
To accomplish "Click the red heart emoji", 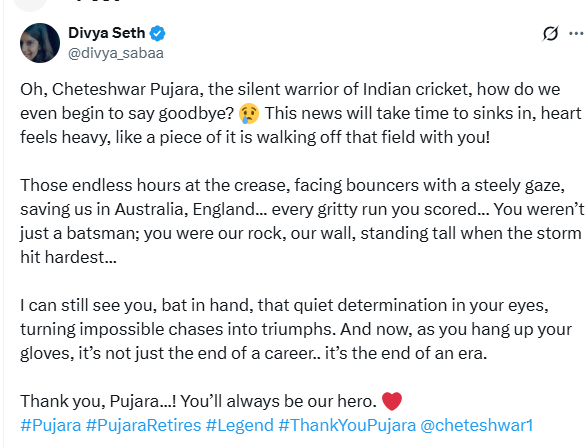I will 392,401.
